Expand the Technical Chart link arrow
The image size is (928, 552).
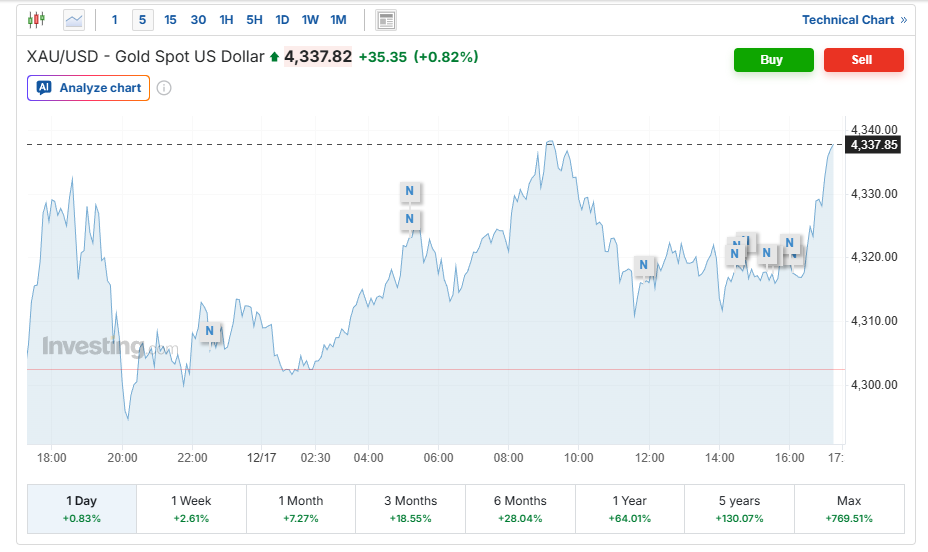pyautogui.click(x=904, y=20)
